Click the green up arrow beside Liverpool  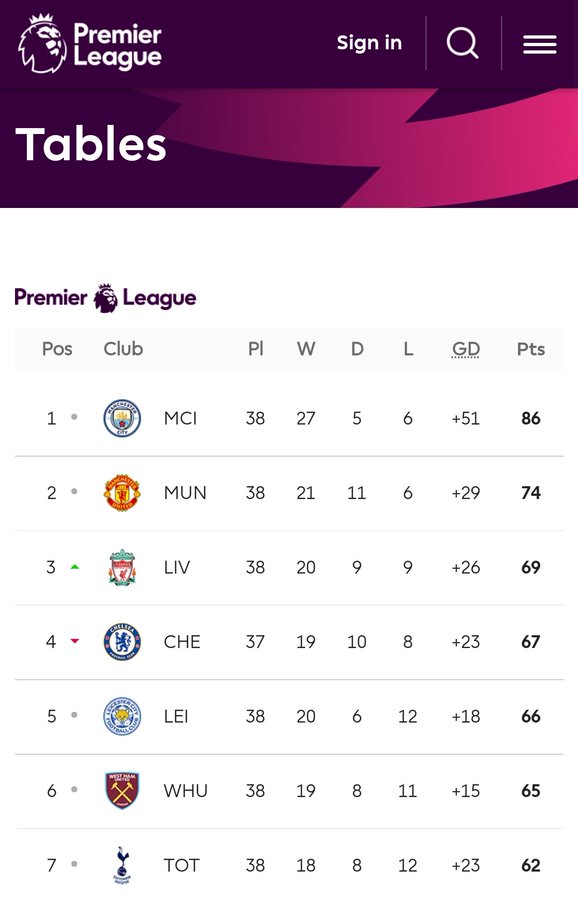(75, 567)
